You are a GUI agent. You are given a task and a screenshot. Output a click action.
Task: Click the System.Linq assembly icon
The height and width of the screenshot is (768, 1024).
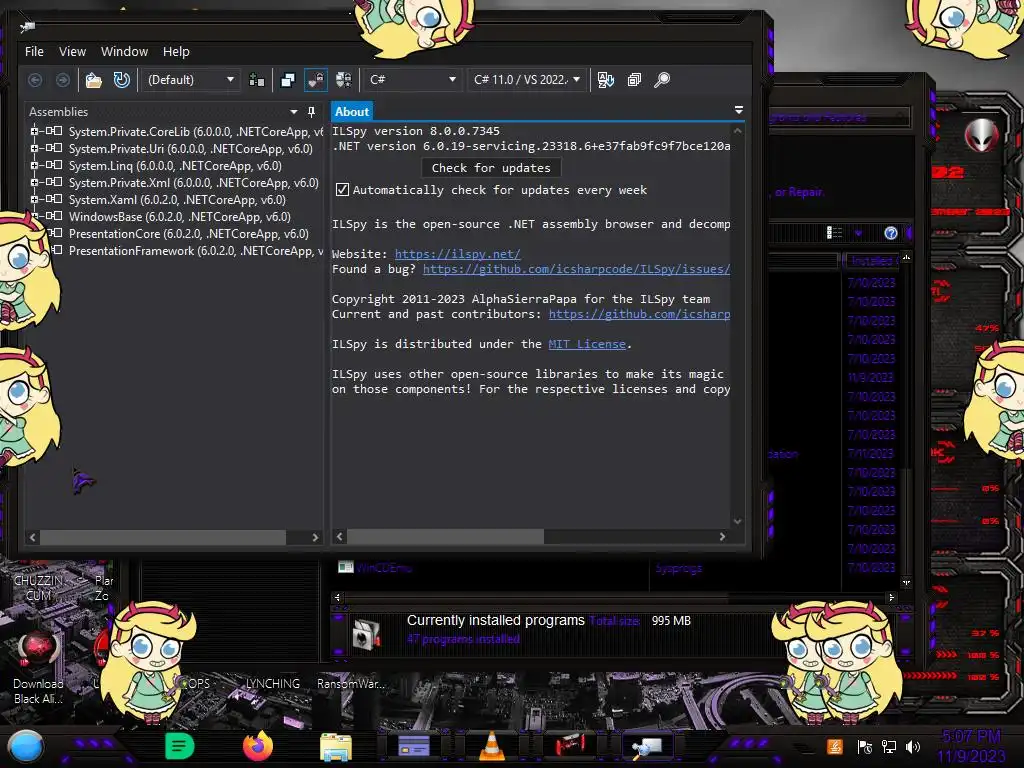coord(54,165)
